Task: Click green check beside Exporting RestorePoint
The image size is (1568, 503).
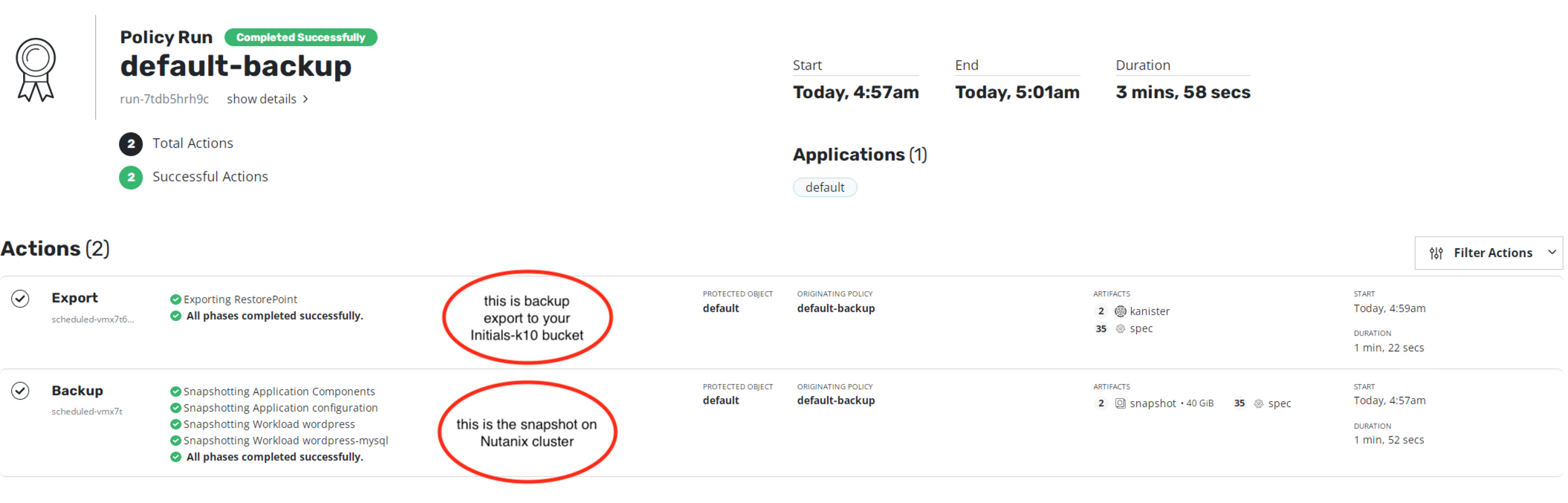Action: click(175, 299)
